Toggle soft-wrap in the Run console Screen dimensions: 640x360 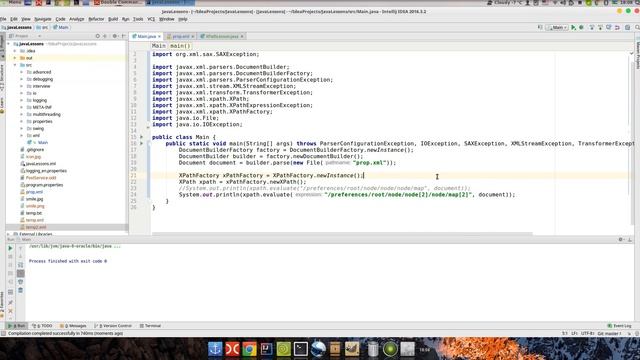tap(21, 265)
